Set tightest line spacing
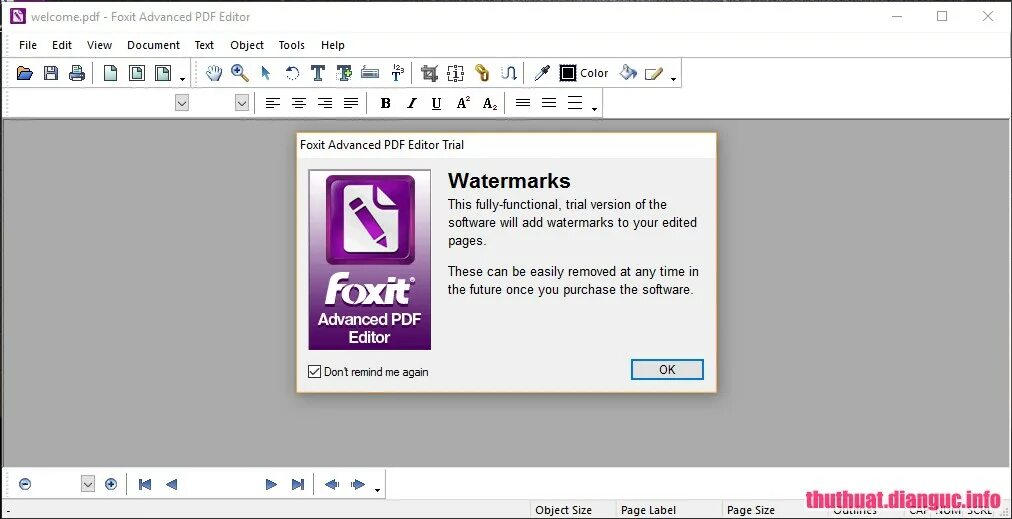The height and width of the screenshot is (519, 1012). click(523, 102)
